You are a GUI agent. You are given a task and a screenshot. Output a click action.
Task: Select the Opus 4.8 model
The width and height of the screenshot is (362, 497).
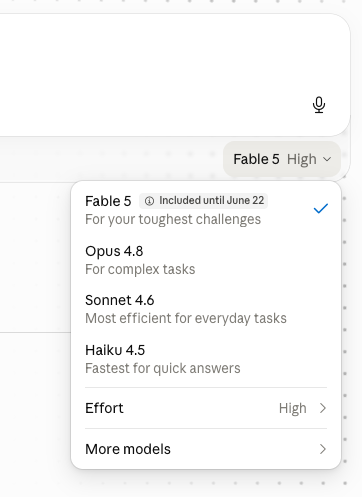[206, 260]
